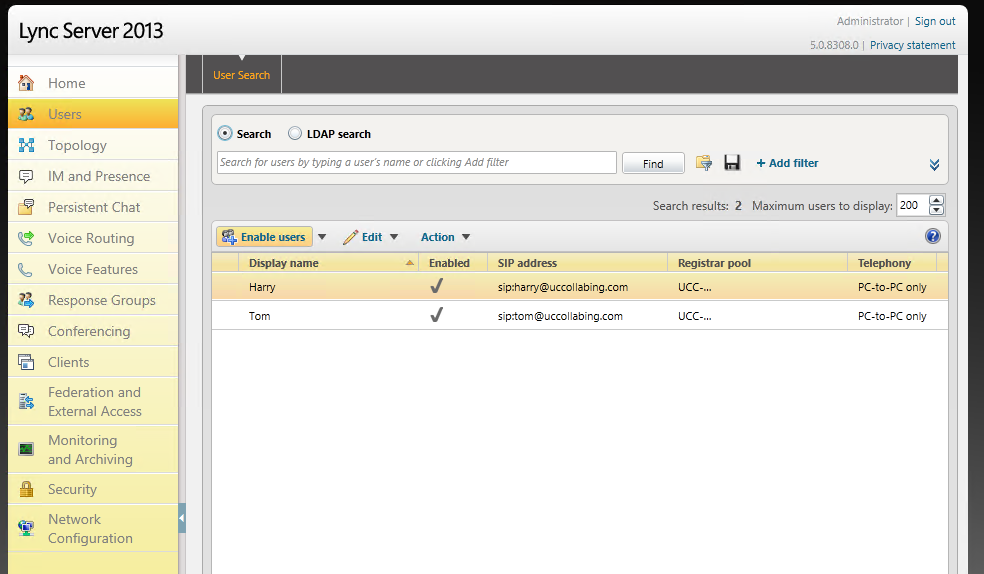The height and width of the screenshot is (574, 984).
Task: Click Add filter link
Action: coord(787,163)
